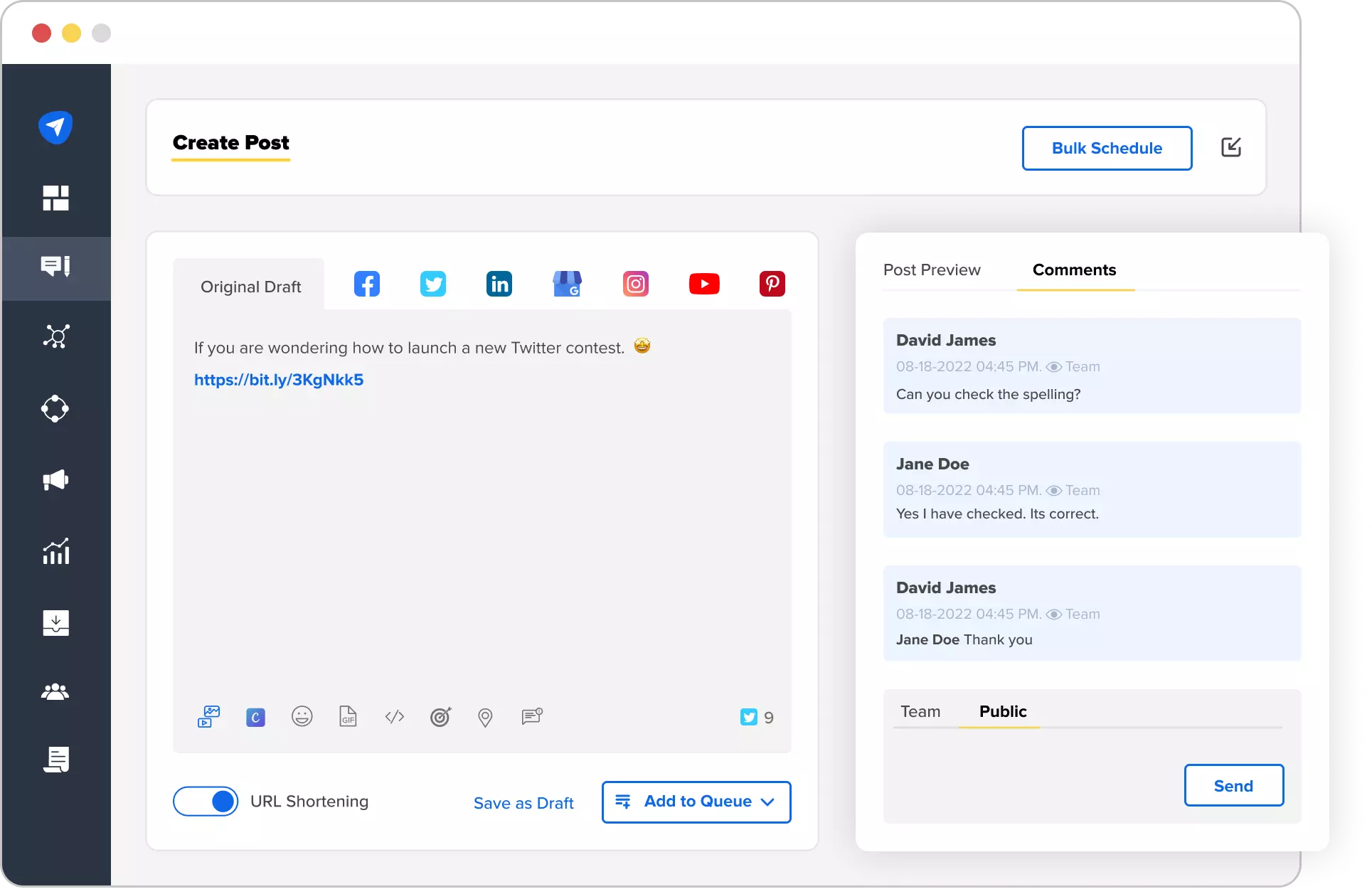Select the HTML/code embed icon

click(x=393, y=716)
